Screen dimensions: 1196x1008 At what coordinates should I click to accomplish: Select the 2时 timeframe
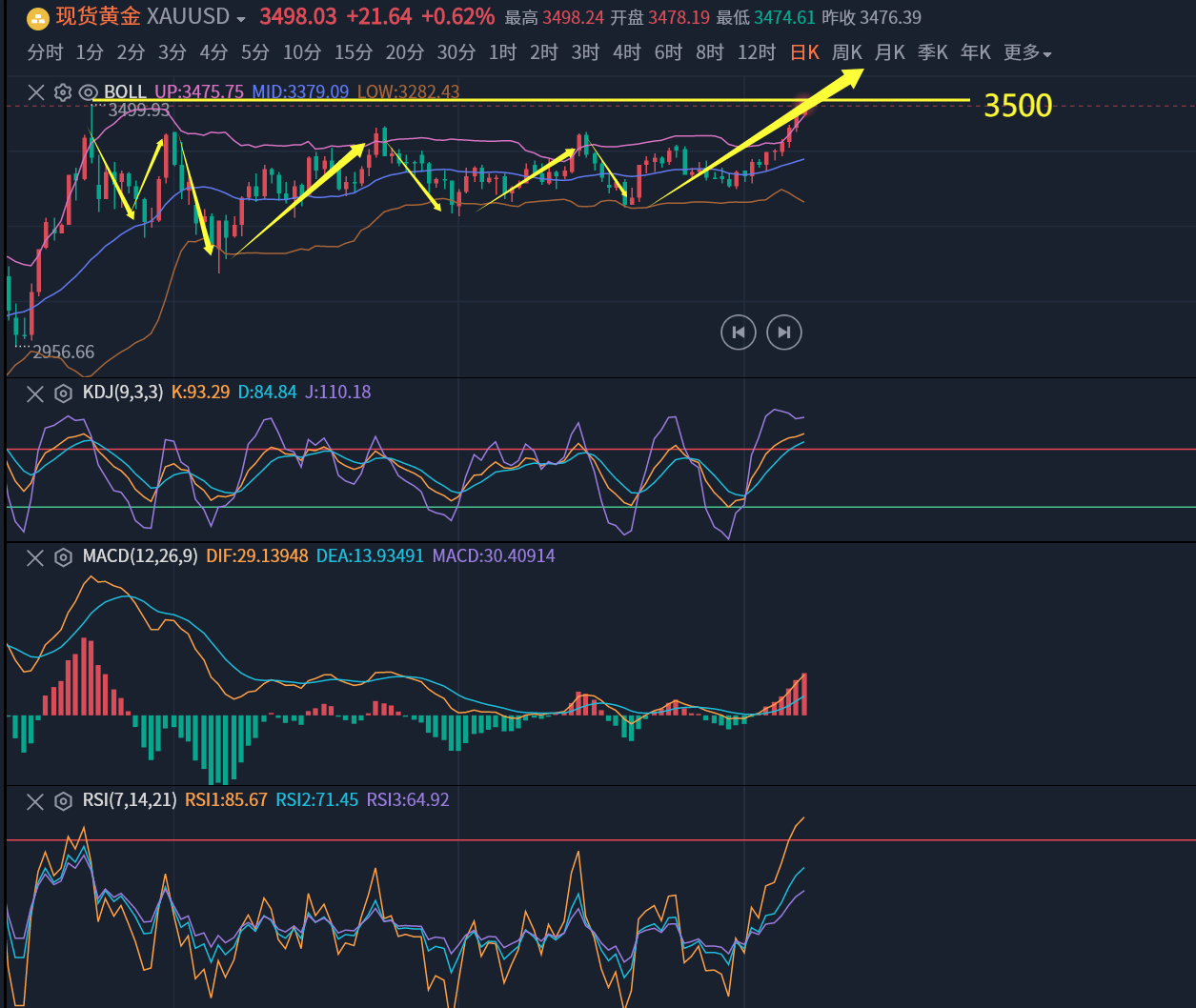pos(544,52)
